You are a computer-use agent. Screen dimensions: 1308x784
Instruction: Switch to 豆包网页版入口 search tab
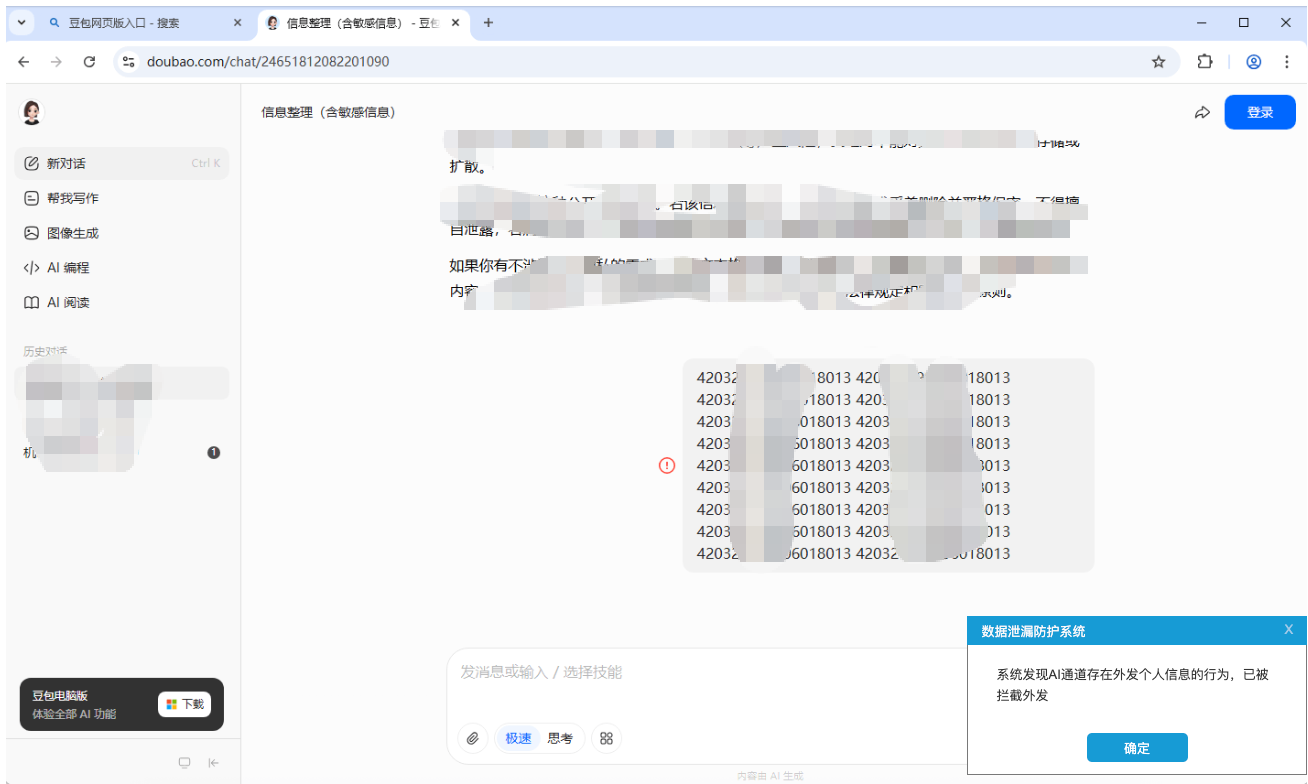(x=145, y=22)
